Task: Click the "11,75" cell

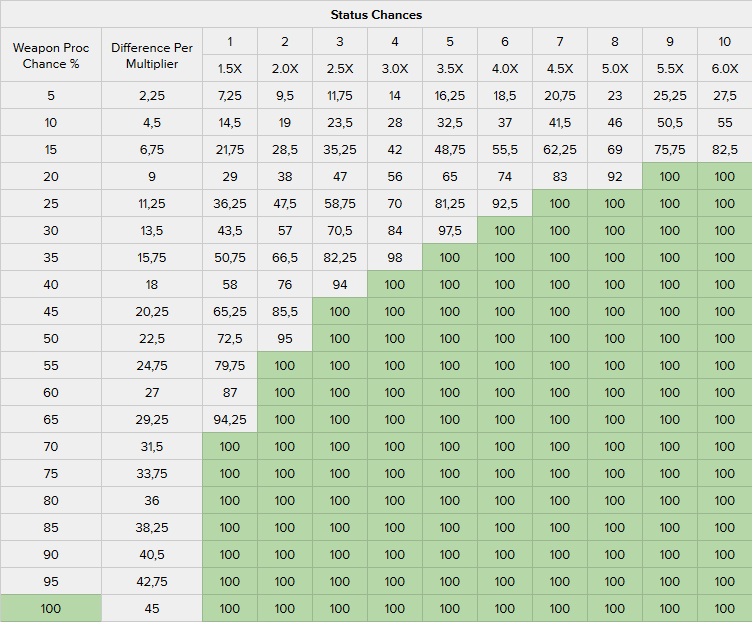Action: click(340, 96)
